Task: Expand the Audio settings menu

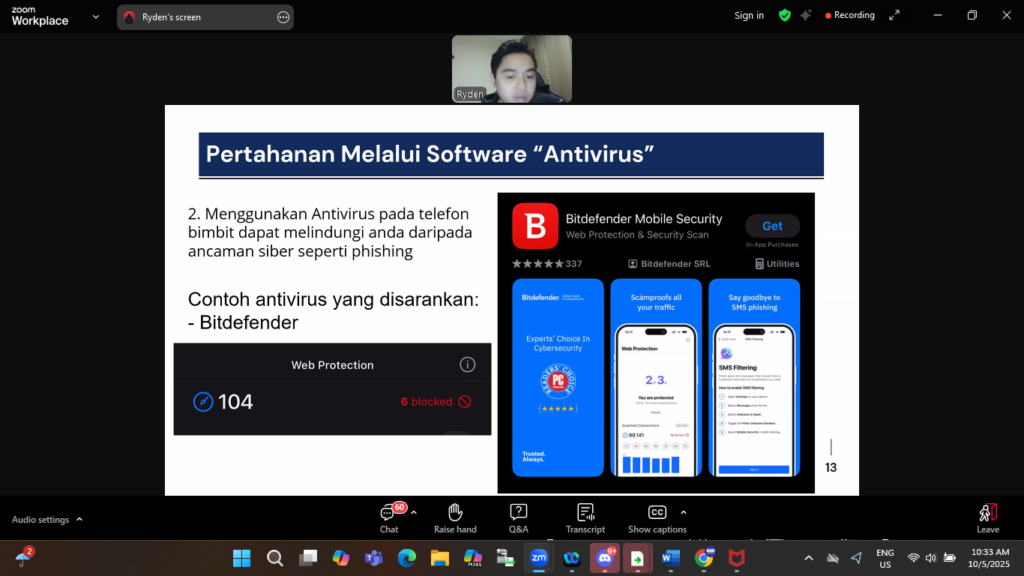Action: click(x=47, y=520)
